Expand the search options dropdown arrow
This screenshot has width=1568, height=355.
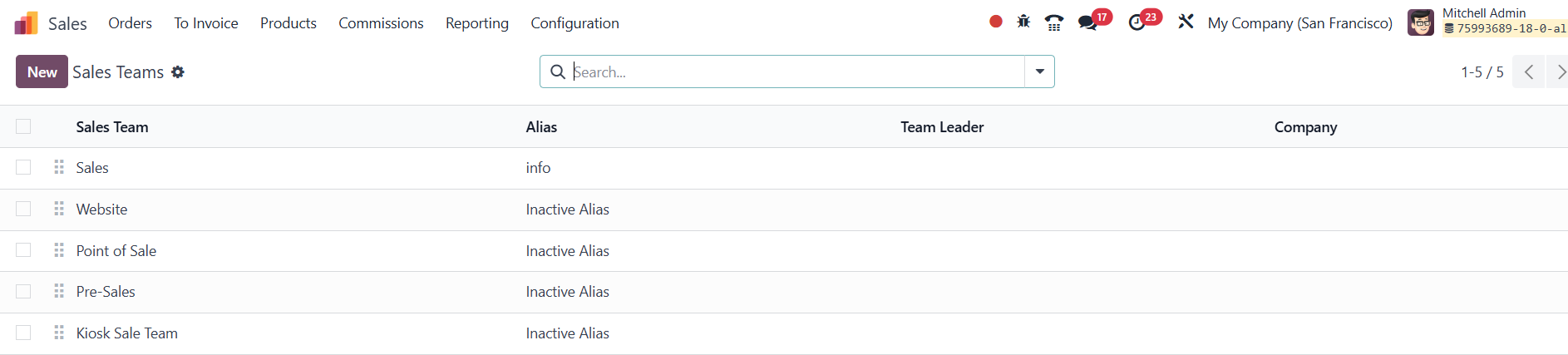[1039, 71]
